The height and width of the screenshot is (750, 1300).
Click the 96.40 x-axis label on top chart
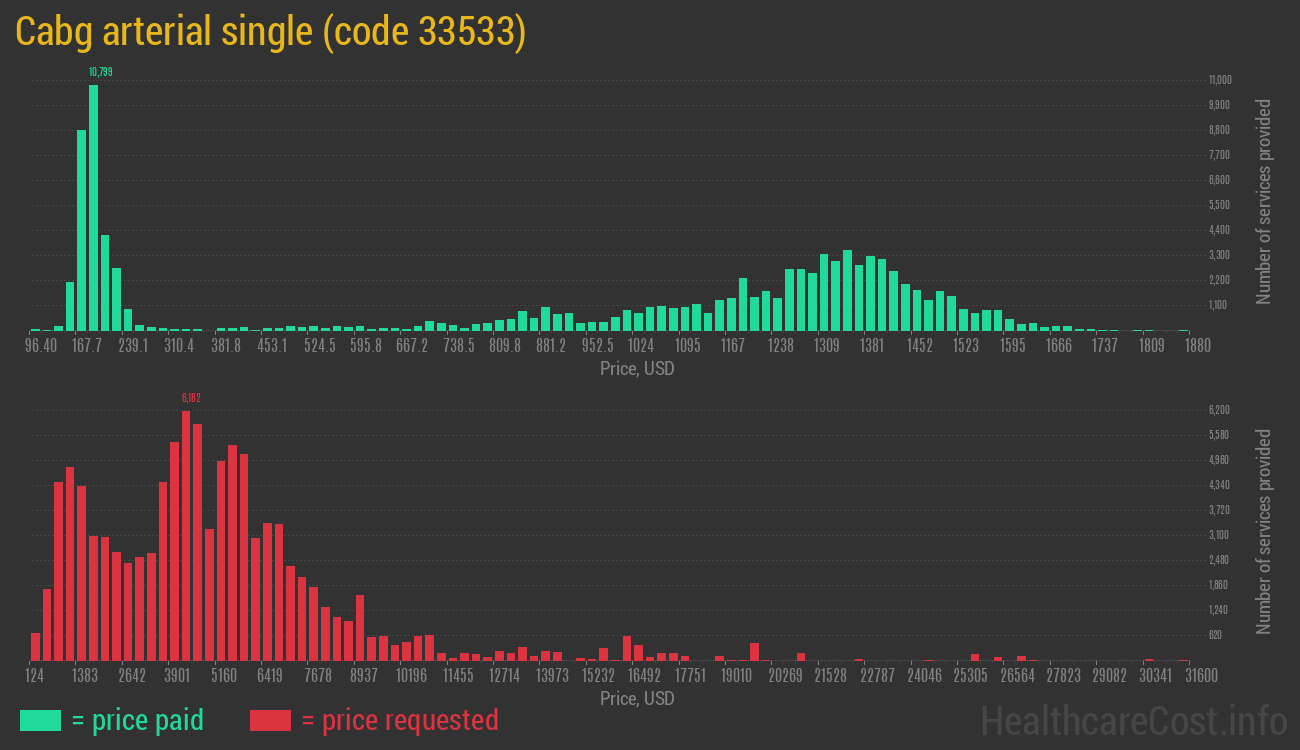(x=40, y=345)
